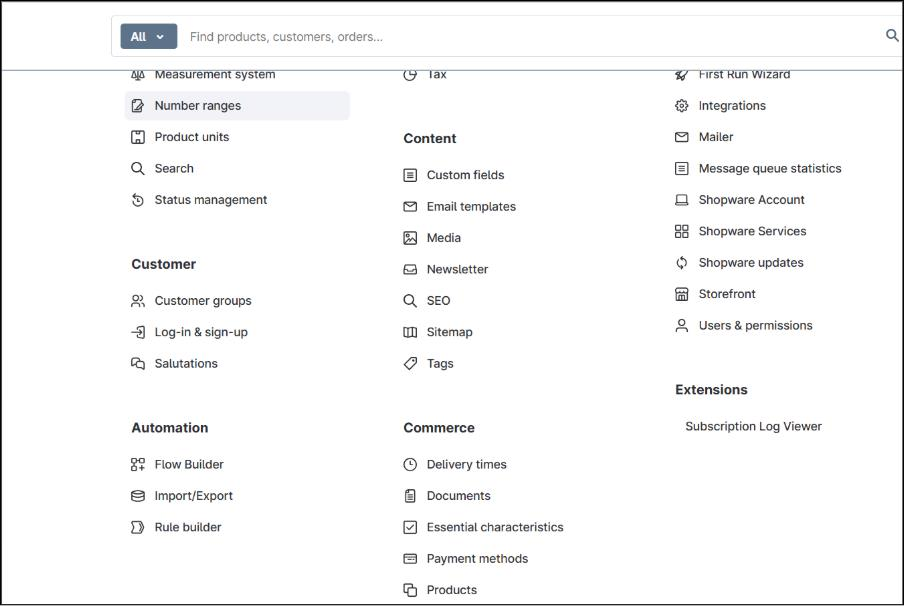Select the SEO magnifier icon
The width and height of the screenshot is (904, 606).
409,300
